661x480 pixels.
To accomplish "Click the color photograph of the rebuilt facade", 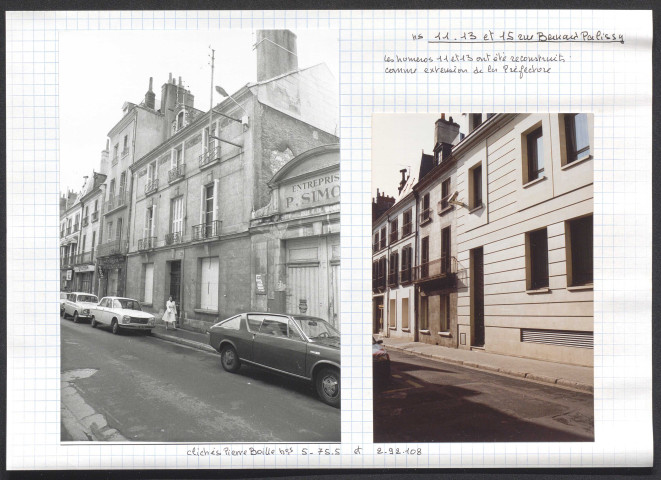I will [x=483, y=277].
